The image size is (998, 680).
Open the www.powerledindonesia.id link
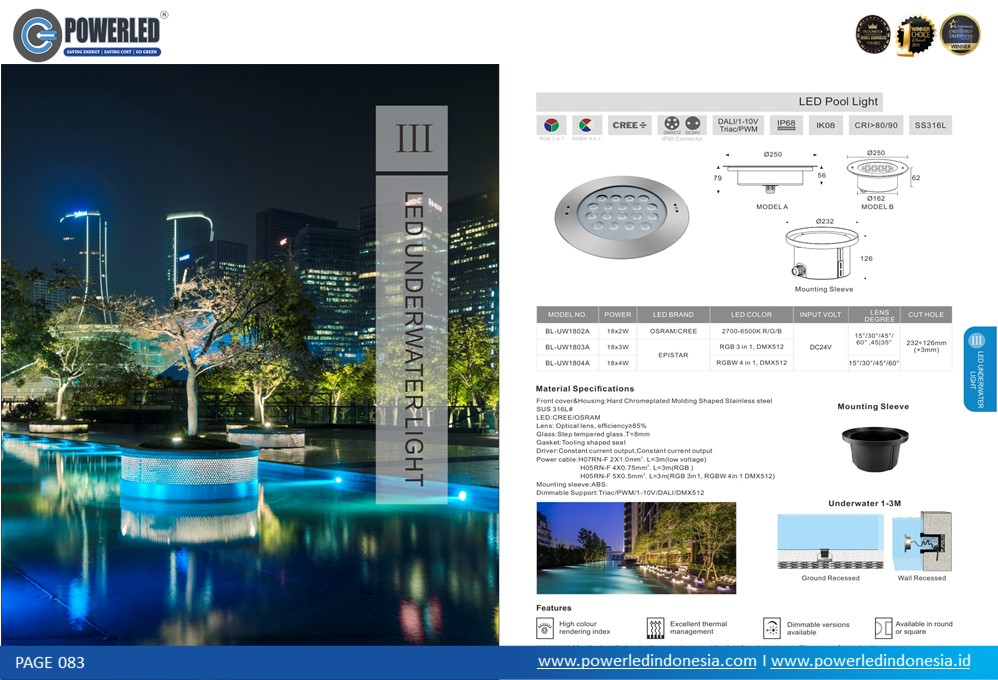871,661
